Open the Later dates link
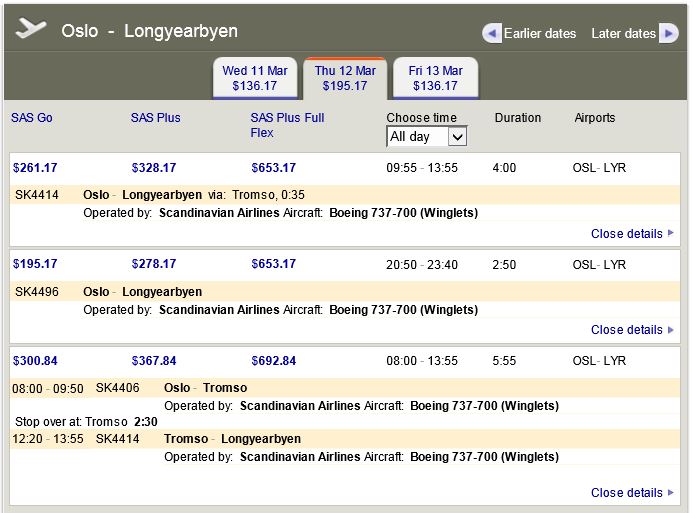This screenshot has width=693, height=513. (623, 34)
